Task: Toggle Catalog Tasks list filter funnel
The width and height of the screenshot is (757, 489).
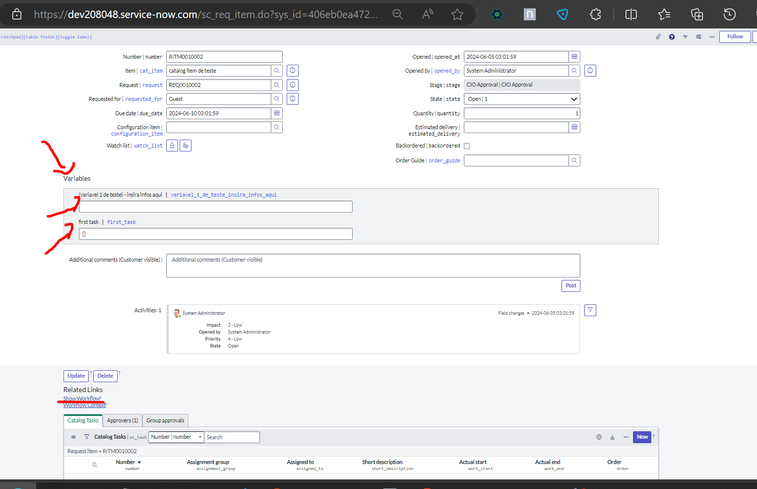Action: [86, 437]
